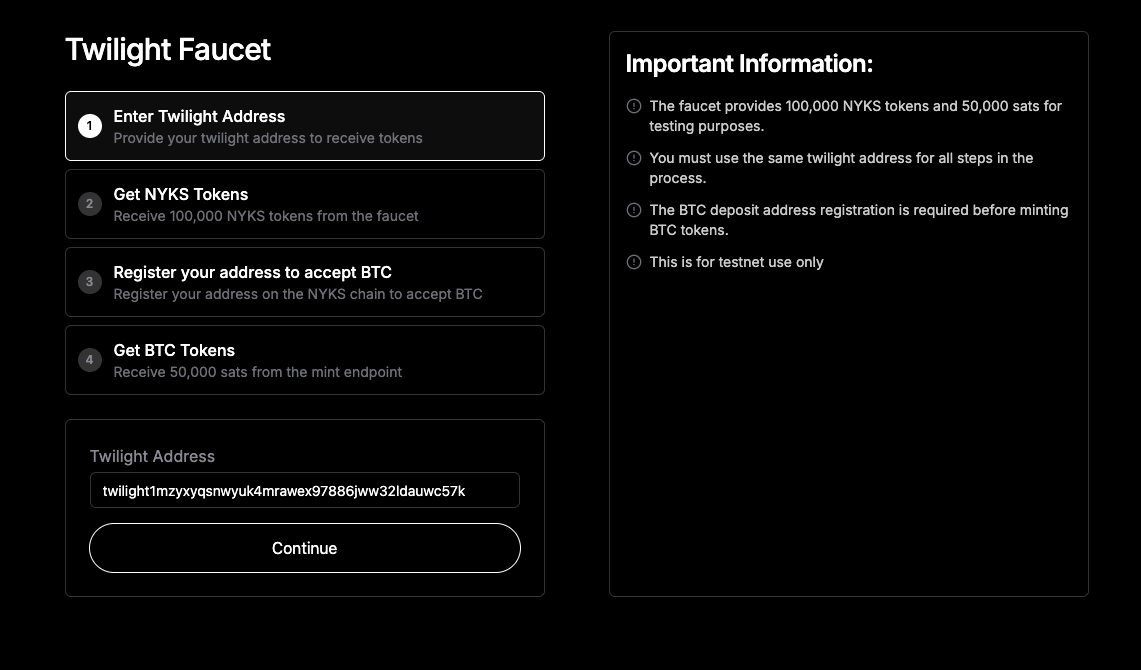Click the step 3 number circle

[x=90, y=282]
